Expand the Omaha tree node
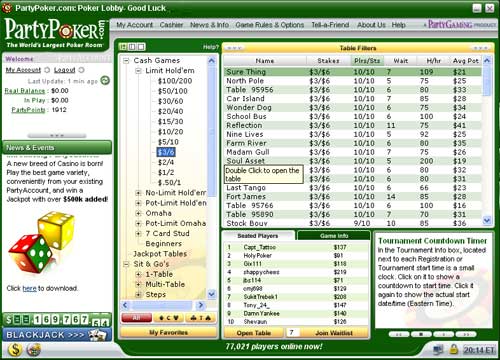Screen dimensions: 500x360 138,213
